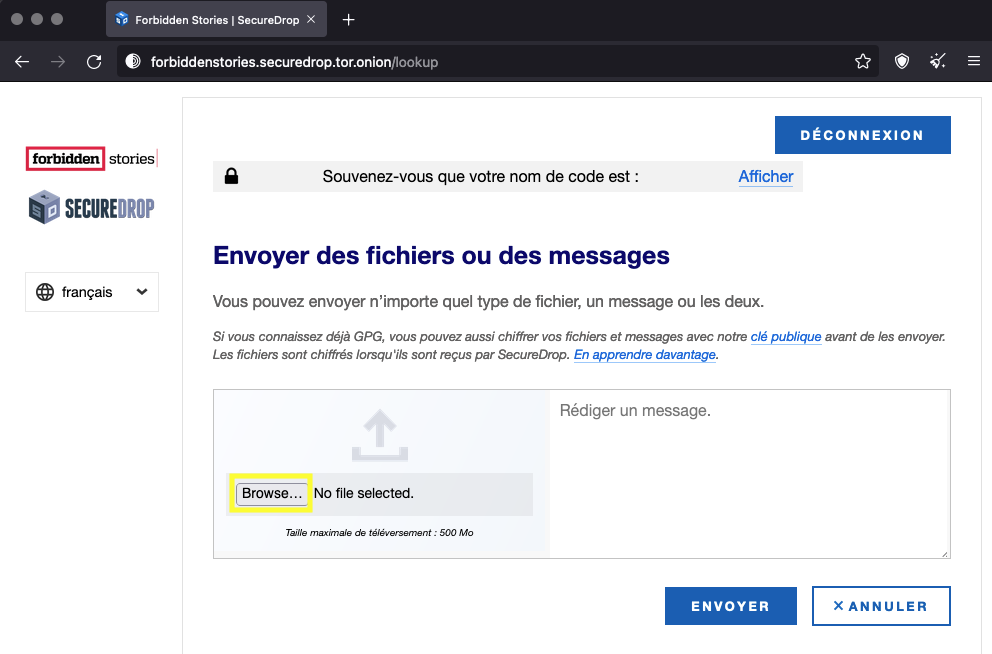992x654 pixels.
Task: Expand the français language dropdown
Action: click(x=92, y=292)
